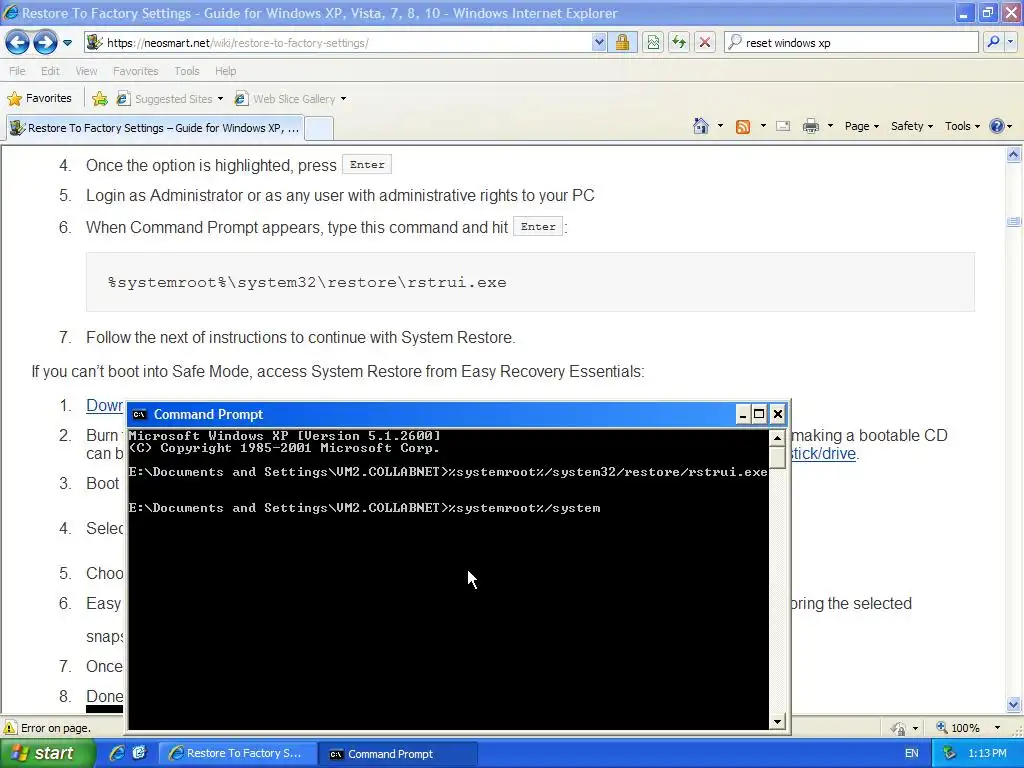The height and width of the screenshot is (768, 1024).
Task: Open the Page command bar menu
Action: point(862,126)
